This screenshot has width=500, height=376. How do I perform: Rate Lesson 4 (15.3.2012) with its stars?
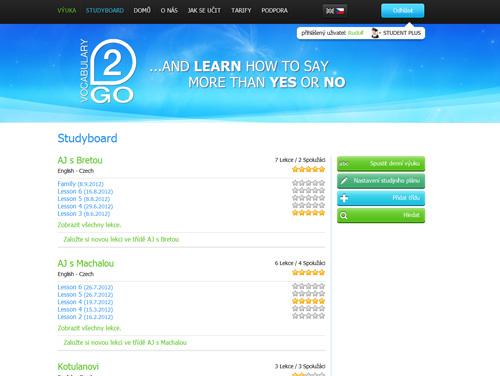click(308, 309)
